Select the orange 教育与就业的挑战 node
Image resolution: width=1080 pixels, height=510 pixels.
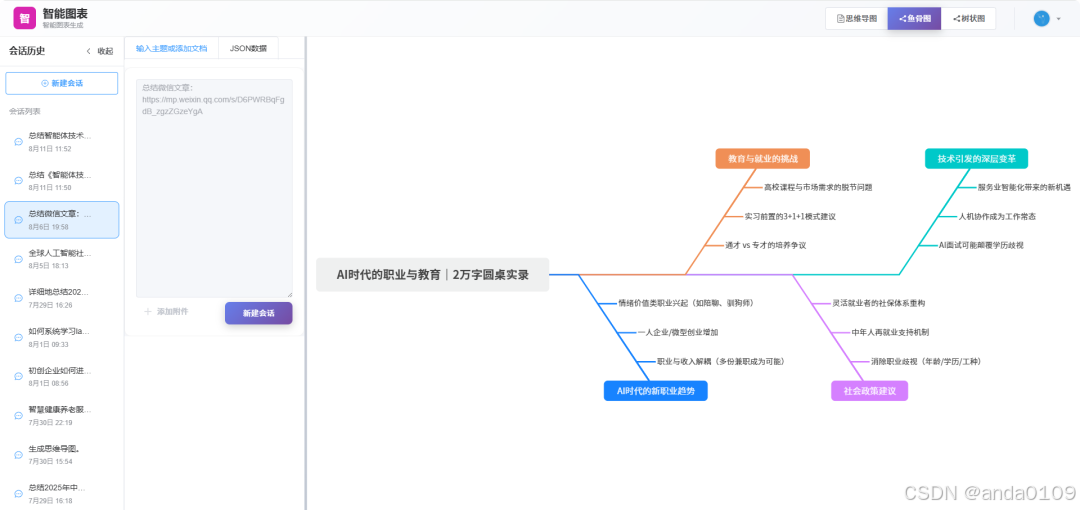pyautogui.click(x=762, y=159)
